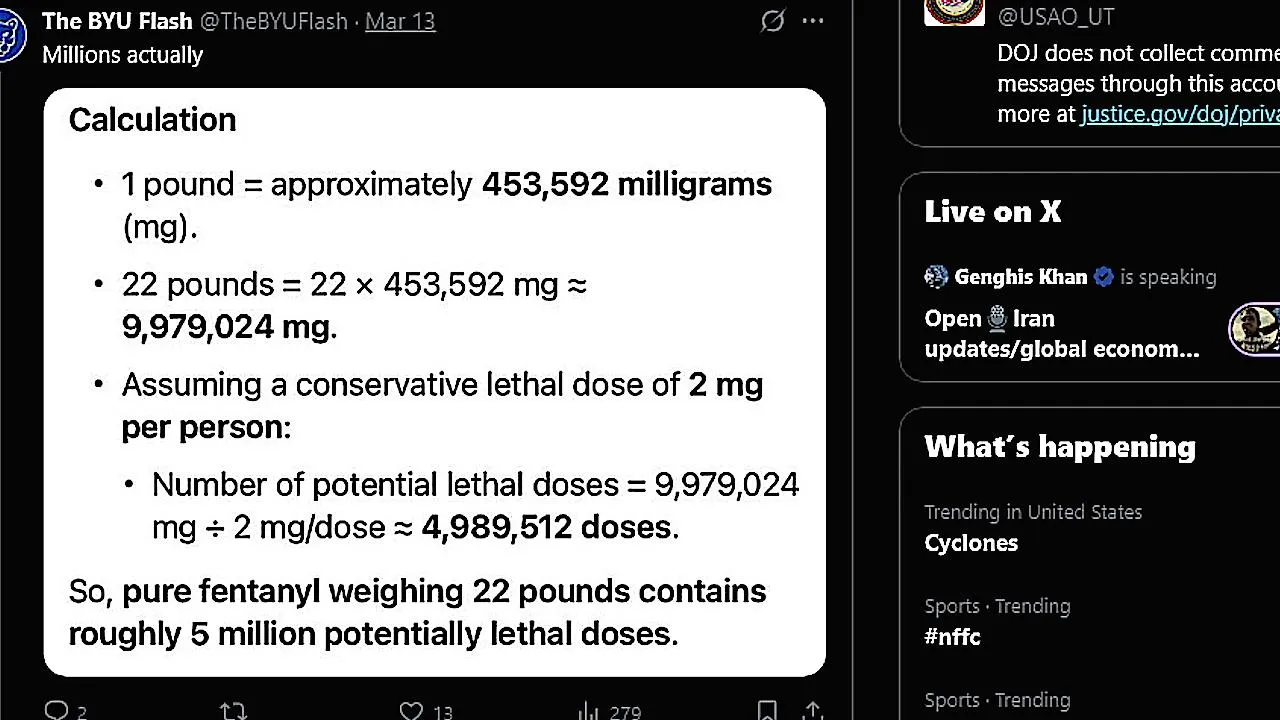The height and width of the screenshot is (720, 1280).
Task: Repost The BYU Flash tweet
Action: click(x=233, y=710)
